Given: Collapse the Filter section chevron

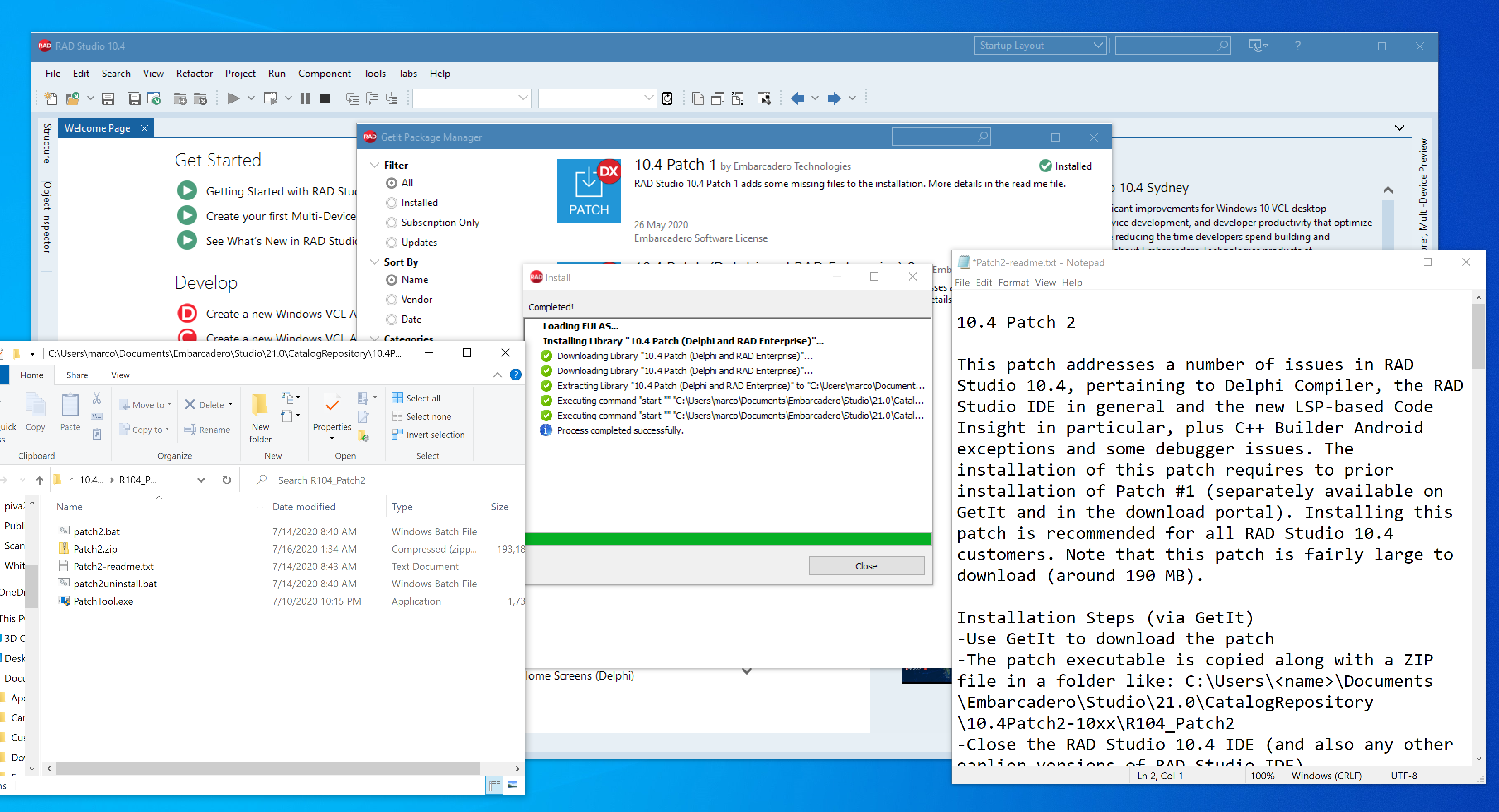Looking at the screenshot, I should pos(375,165).
